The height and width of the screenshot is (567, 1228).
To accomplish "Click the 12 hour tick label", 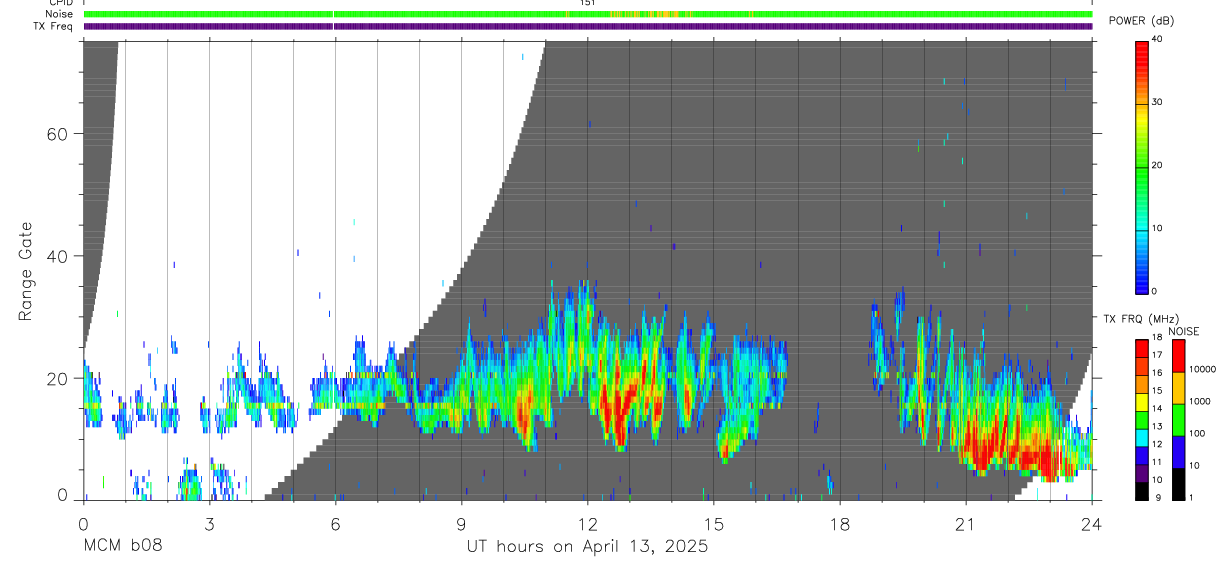I will click(588, 524).
